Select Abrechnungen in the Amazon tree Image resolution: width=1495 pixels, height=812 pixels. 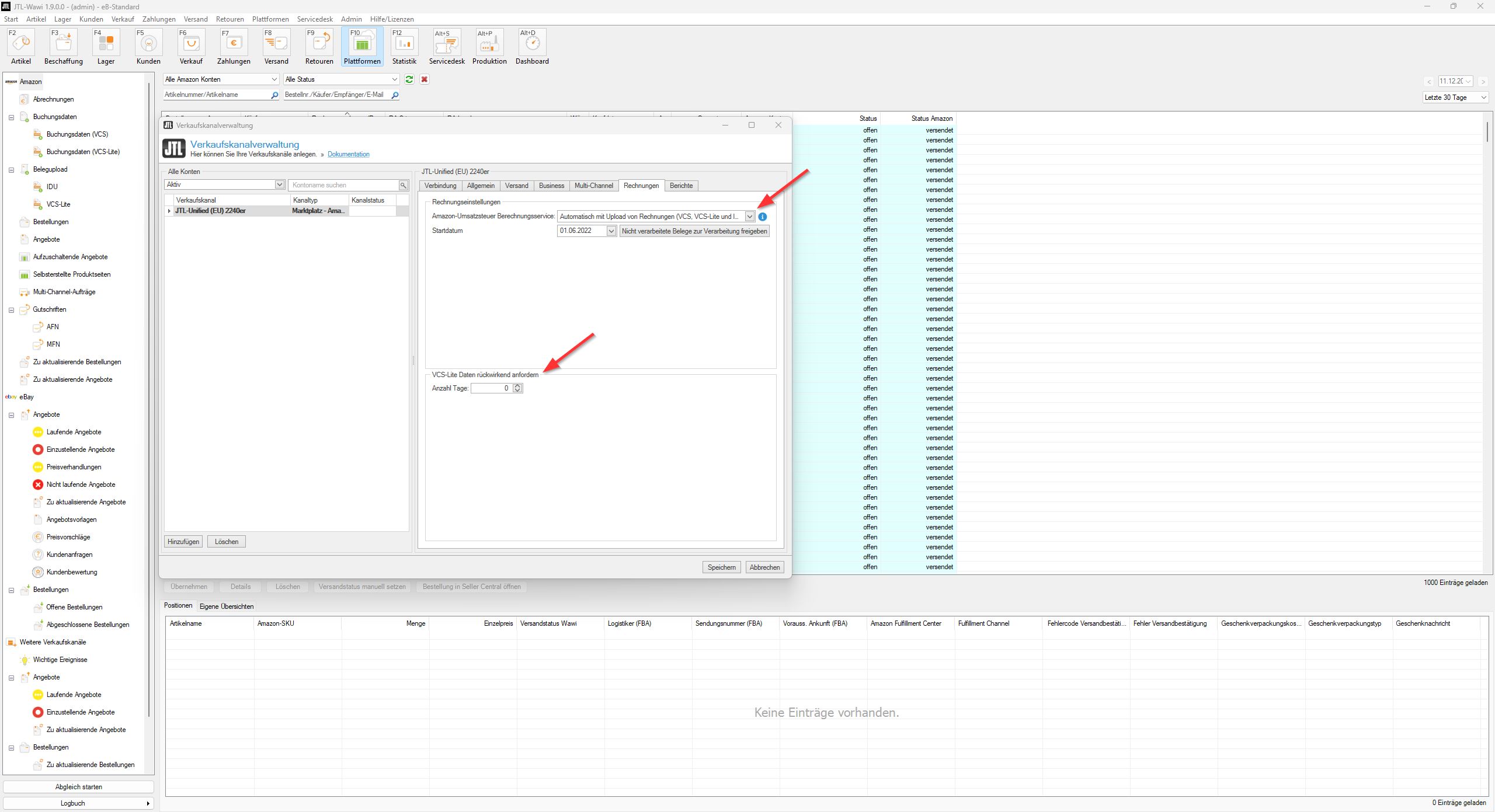(x=53, y=99)
